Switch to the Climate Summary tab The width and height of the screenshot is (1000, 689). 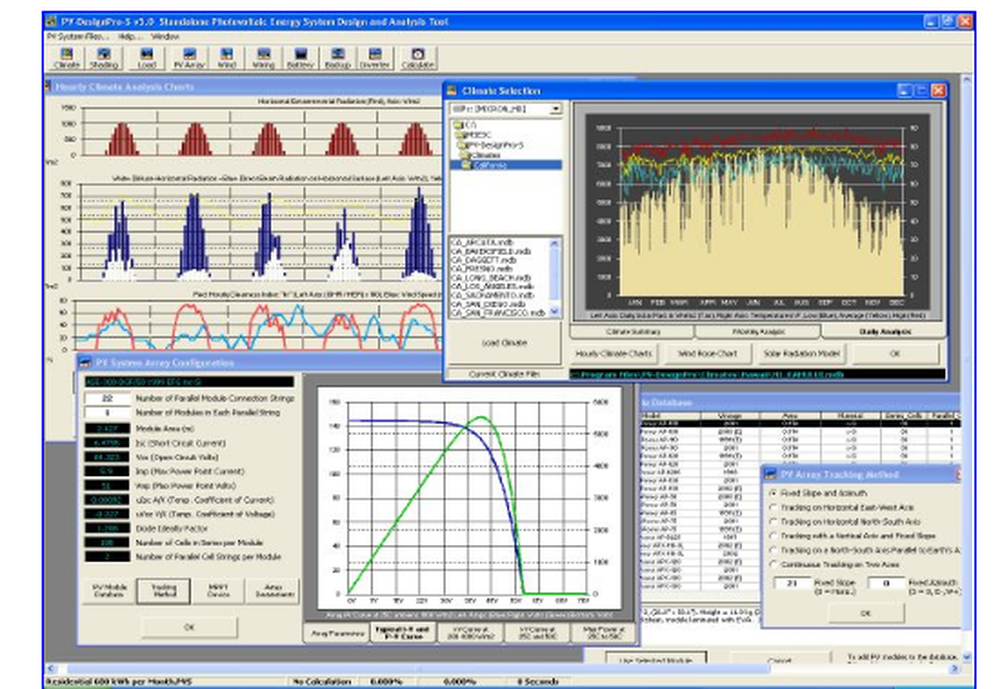pyautogui.click(x=633, y=332)
